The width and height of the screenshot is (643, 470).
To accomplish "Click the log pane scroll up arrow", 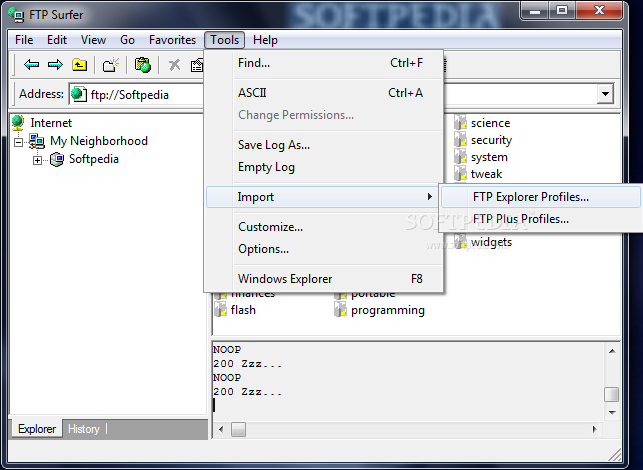I will (x=612, y=351).
